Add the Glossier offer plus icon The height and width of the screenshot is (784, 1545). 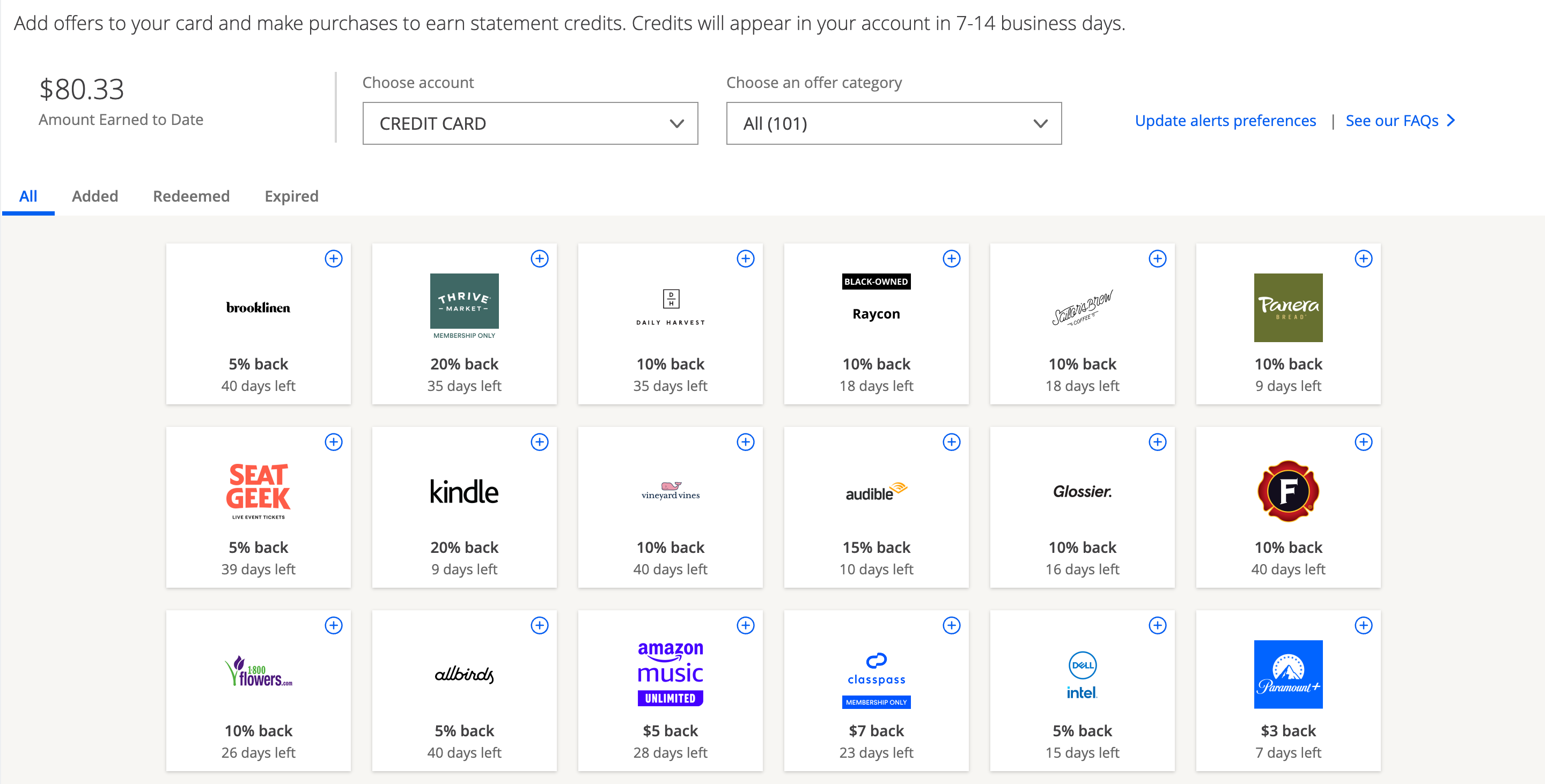(x=1158, y=442)
